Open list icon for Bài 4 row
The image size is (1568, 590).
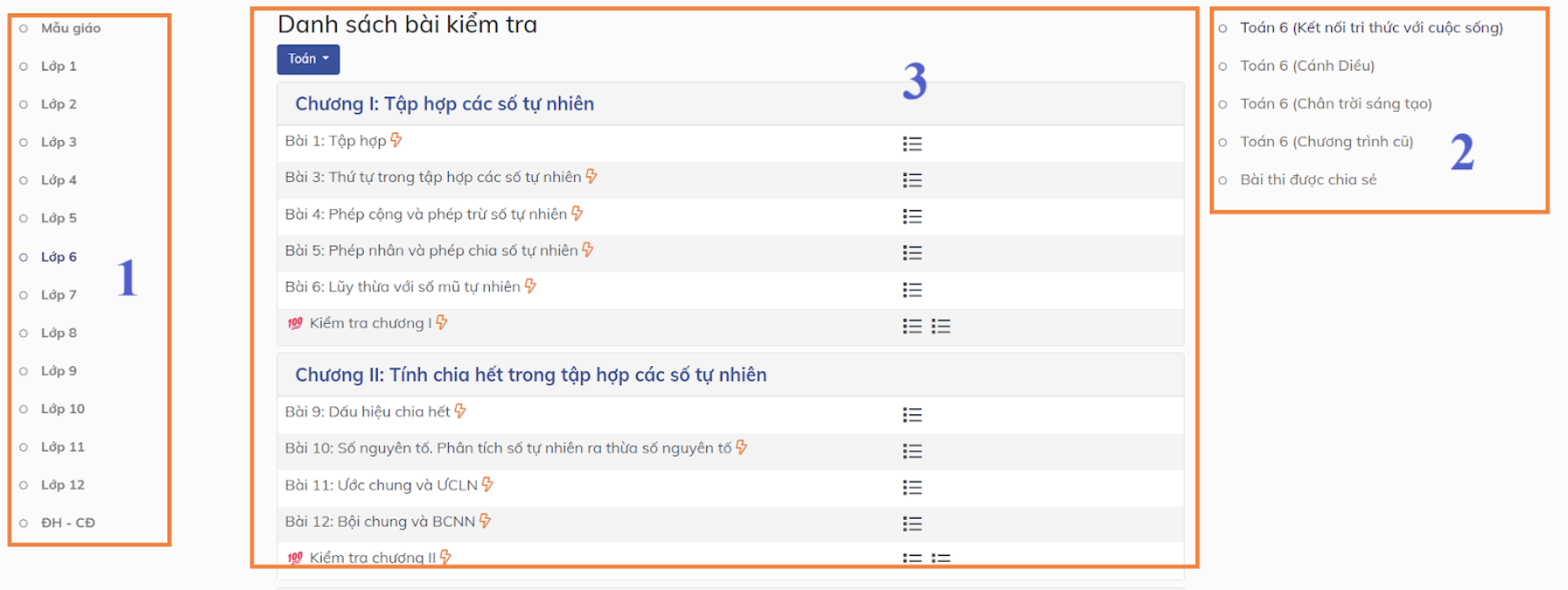click(912, 216)
